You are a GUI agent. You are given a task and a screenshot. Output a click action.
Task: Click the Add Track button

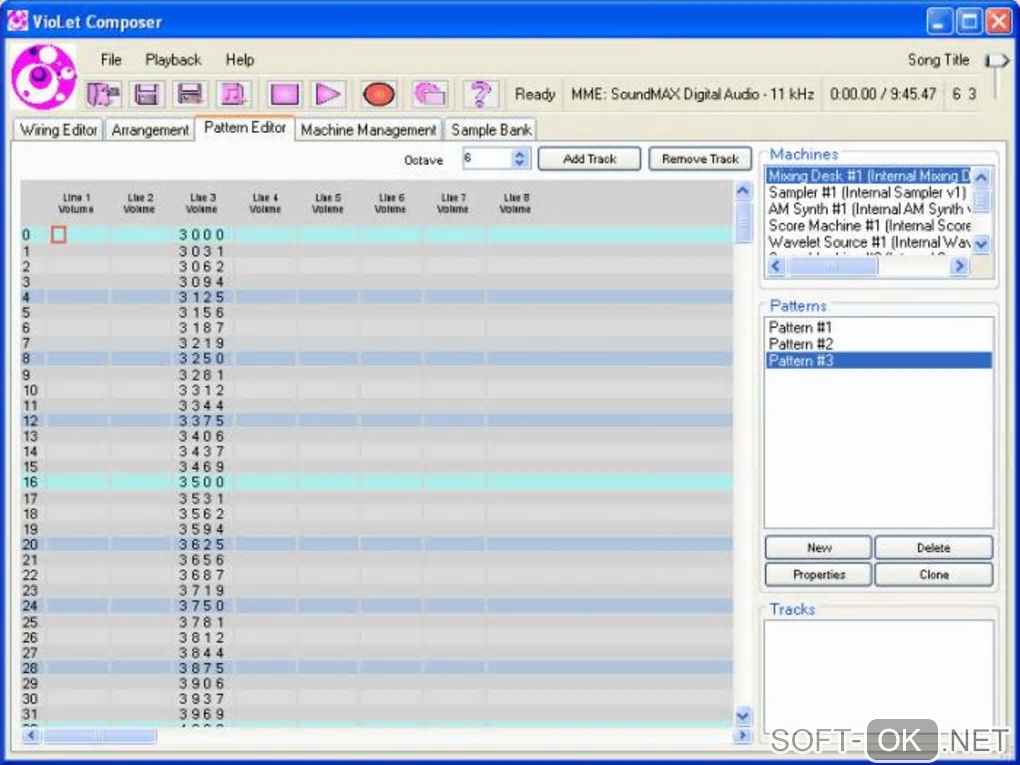(589, 159)
